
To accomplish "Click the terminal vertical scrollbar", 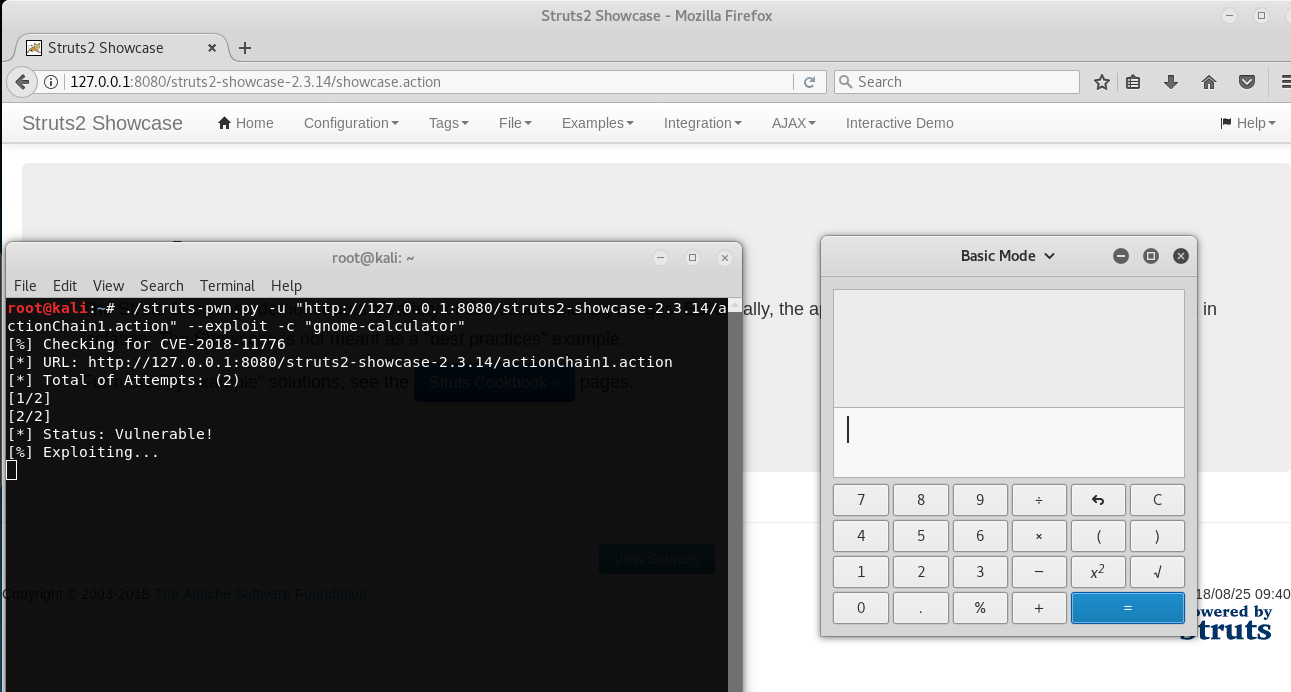I will tap(735, 495).
